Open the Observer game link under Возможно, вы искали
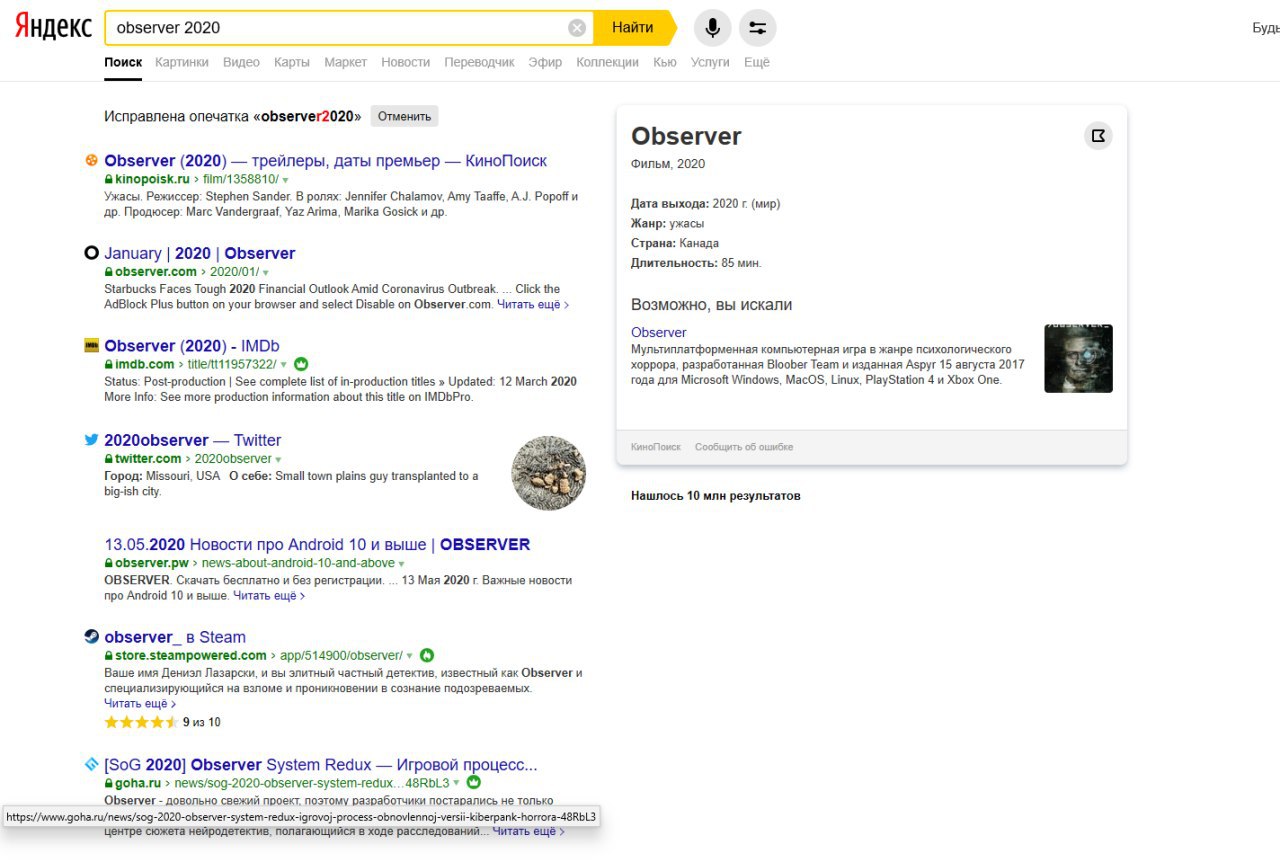The height and width of the screenshot is (862, 1280). click(x=659, y=332)
